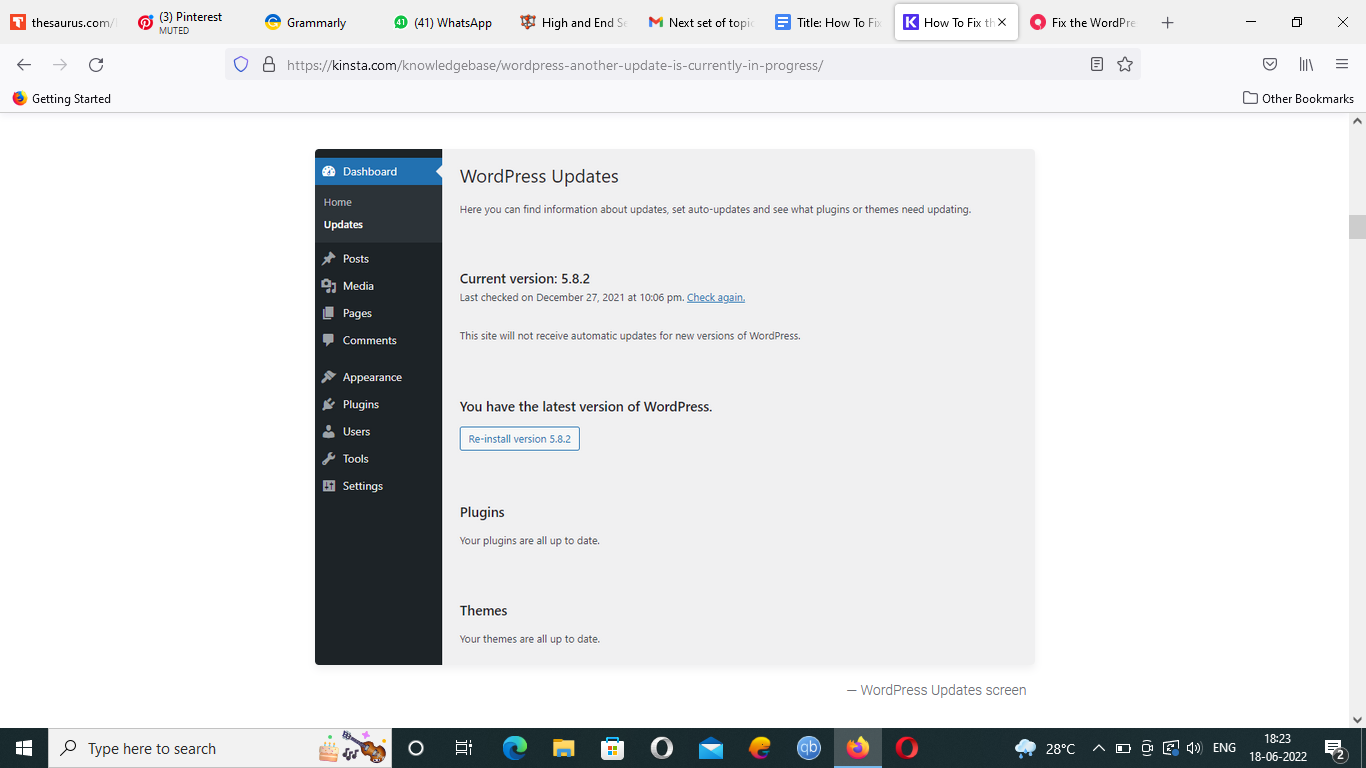Click the Plugins plug icon
Image resolution: width=1366 pixels, height=768 pixels.
328,404
